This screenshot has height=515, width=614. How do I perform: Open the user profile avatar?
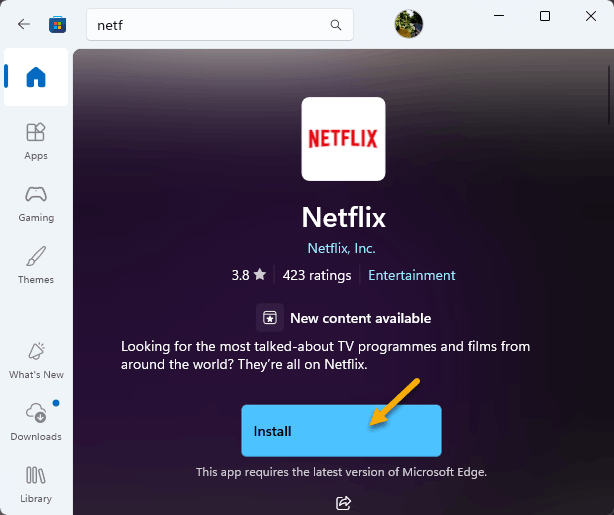408,24
